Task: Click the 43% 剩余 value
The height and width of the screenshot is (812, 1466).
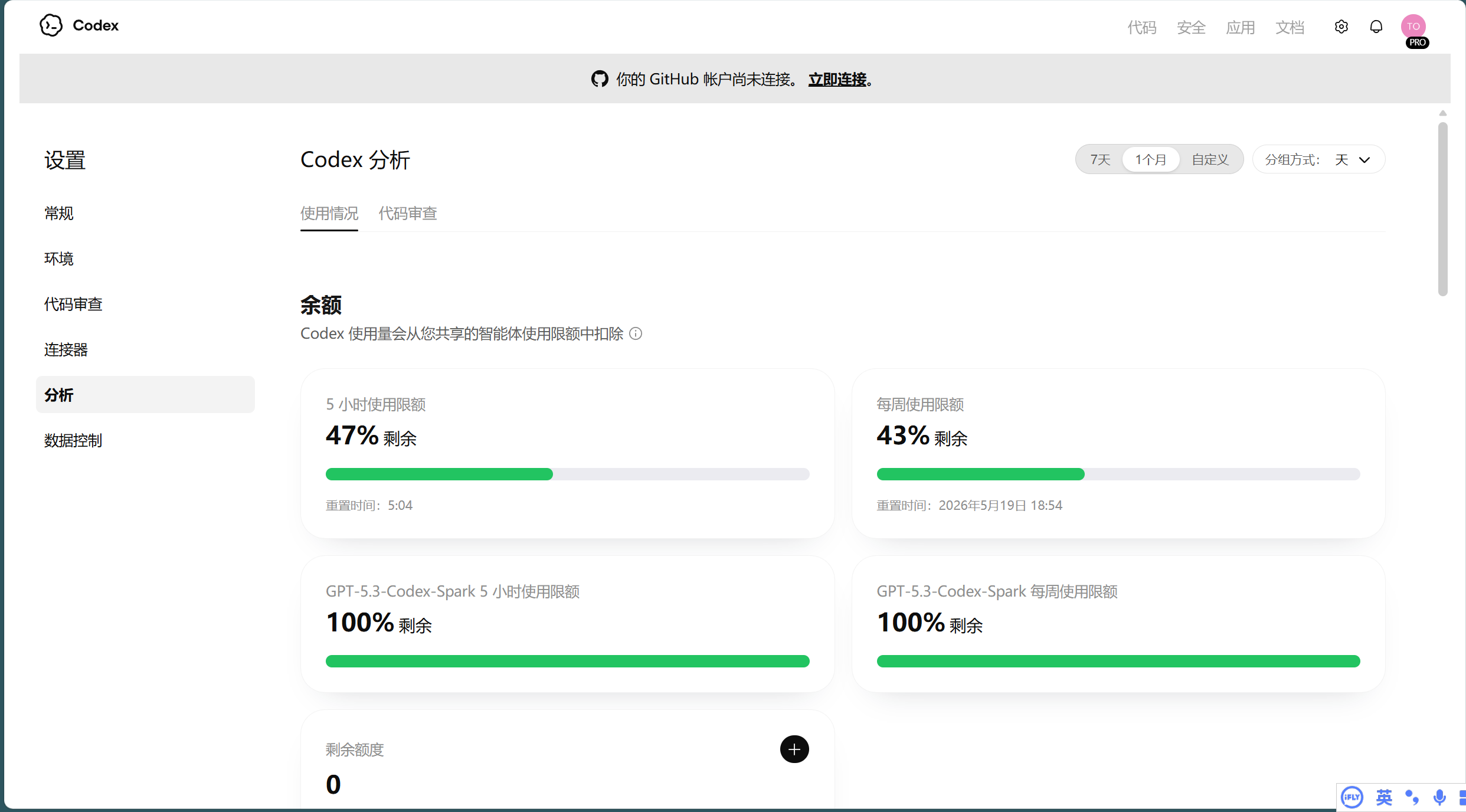Action: [x=922, y=436]
